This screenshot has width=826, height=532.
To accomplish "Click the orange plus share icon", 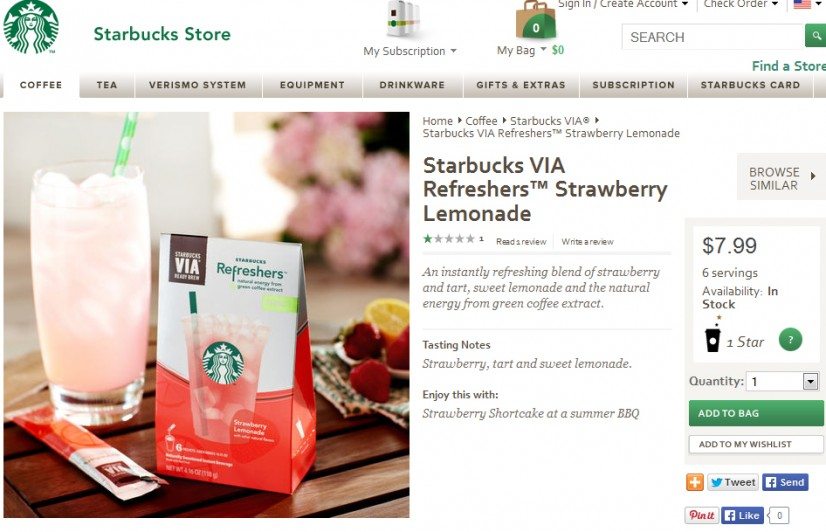I will coord(695,482).
